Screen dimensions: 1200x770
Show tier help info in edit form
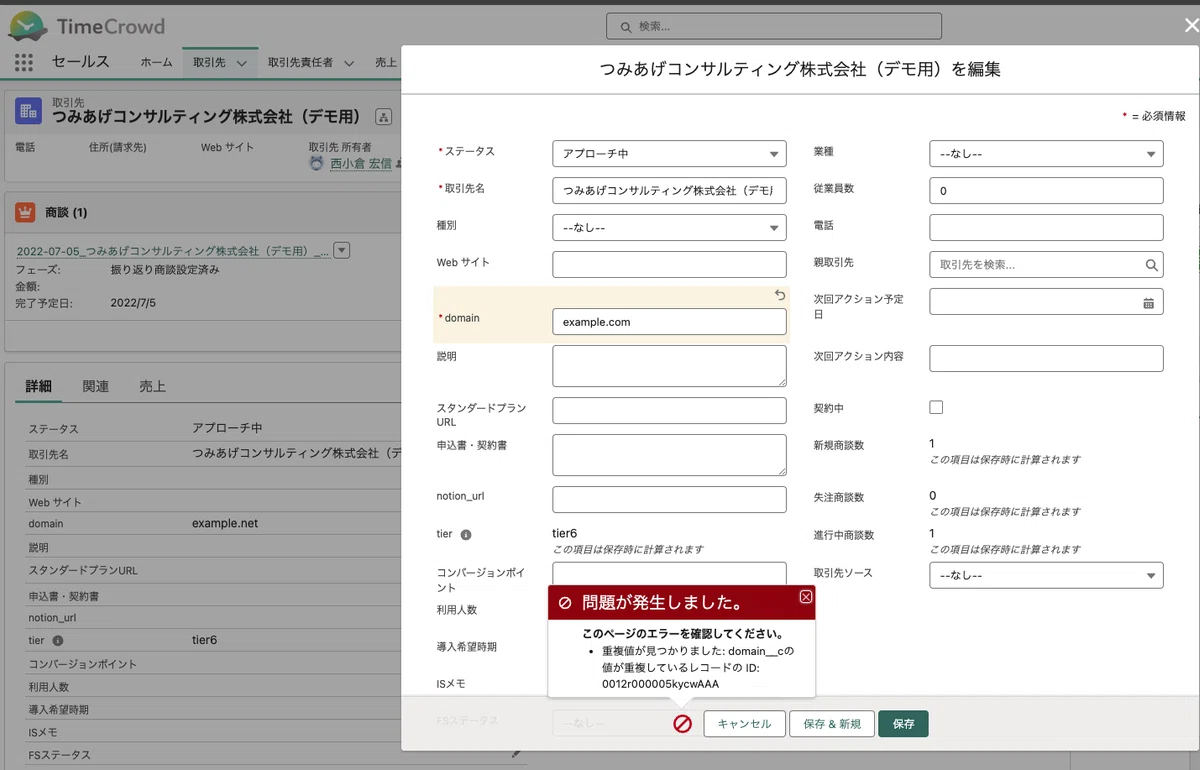tap(466, 535)
